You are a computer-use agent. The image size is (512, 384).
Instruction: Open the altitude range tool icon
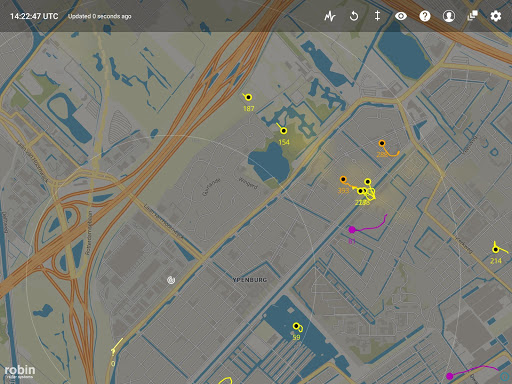click(377, 16)
